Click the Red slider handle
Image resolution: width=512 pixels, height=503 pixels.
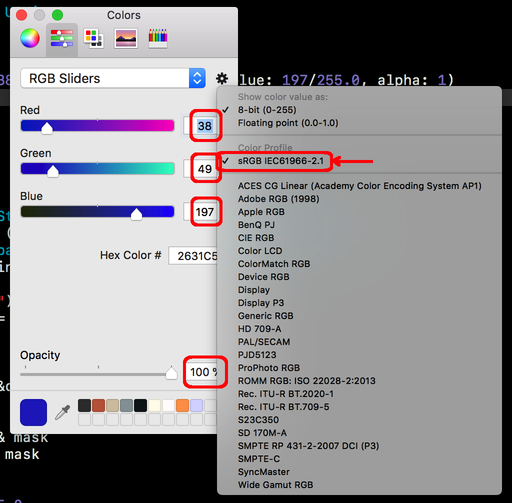point(47,128)
